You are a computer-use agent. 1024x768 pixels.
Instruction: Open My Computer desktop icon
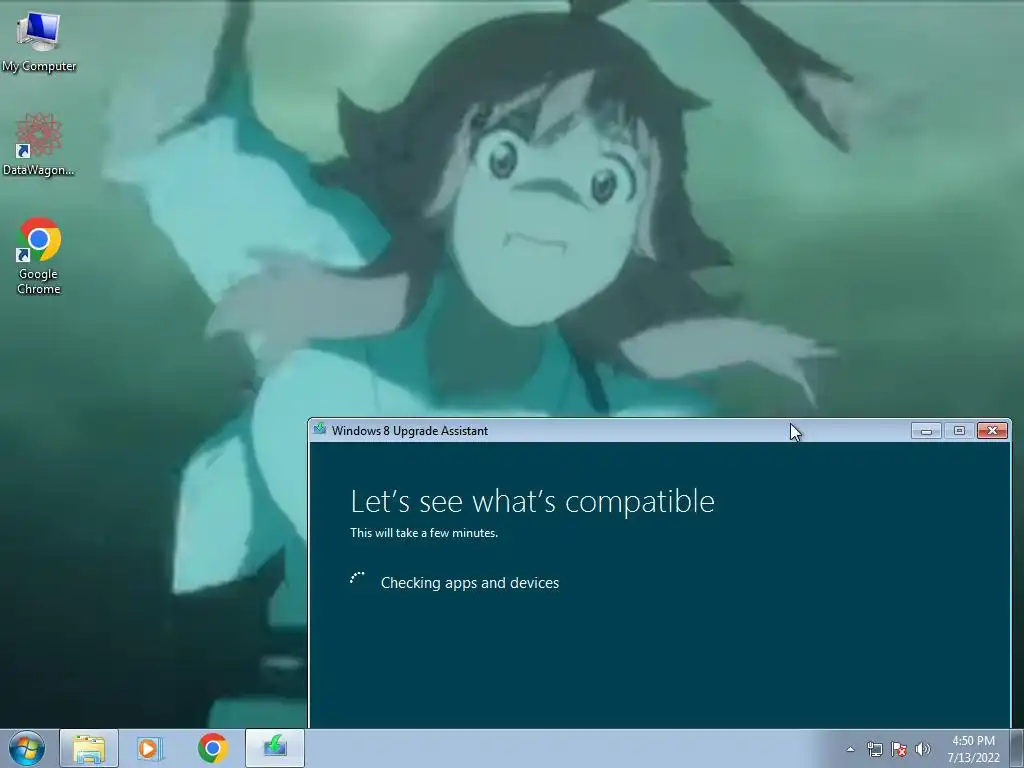(x=39, y=42)
